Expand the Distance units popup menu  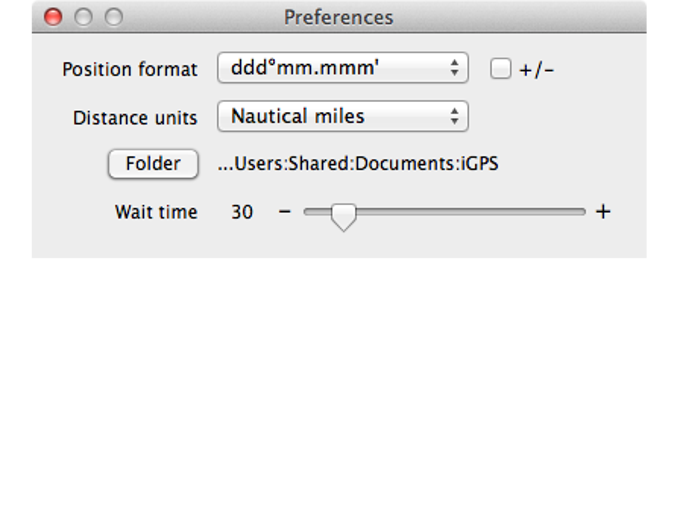point(342,116)
